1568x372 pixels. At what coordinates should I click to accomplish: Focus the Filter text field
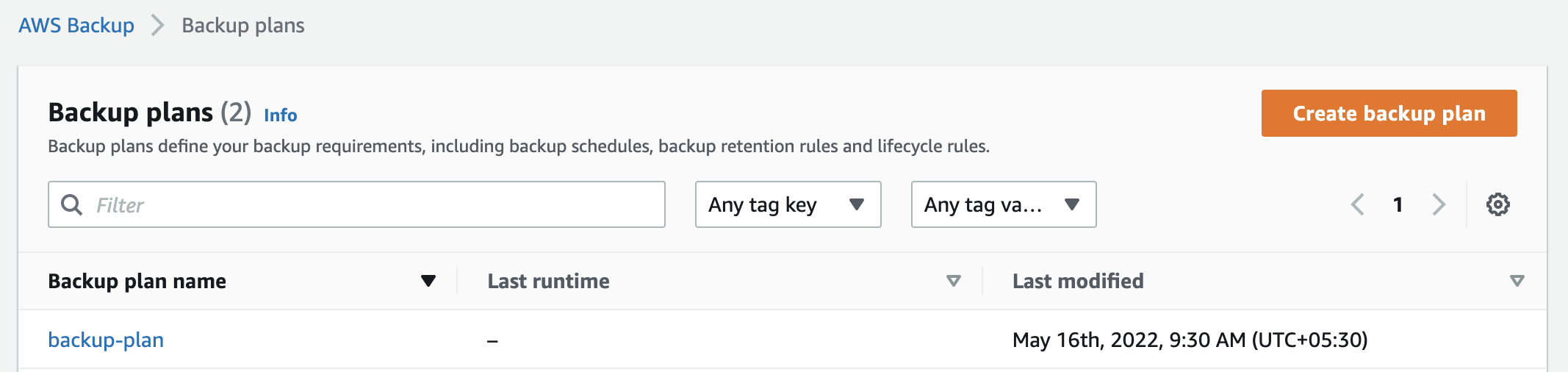pos(356,204)
